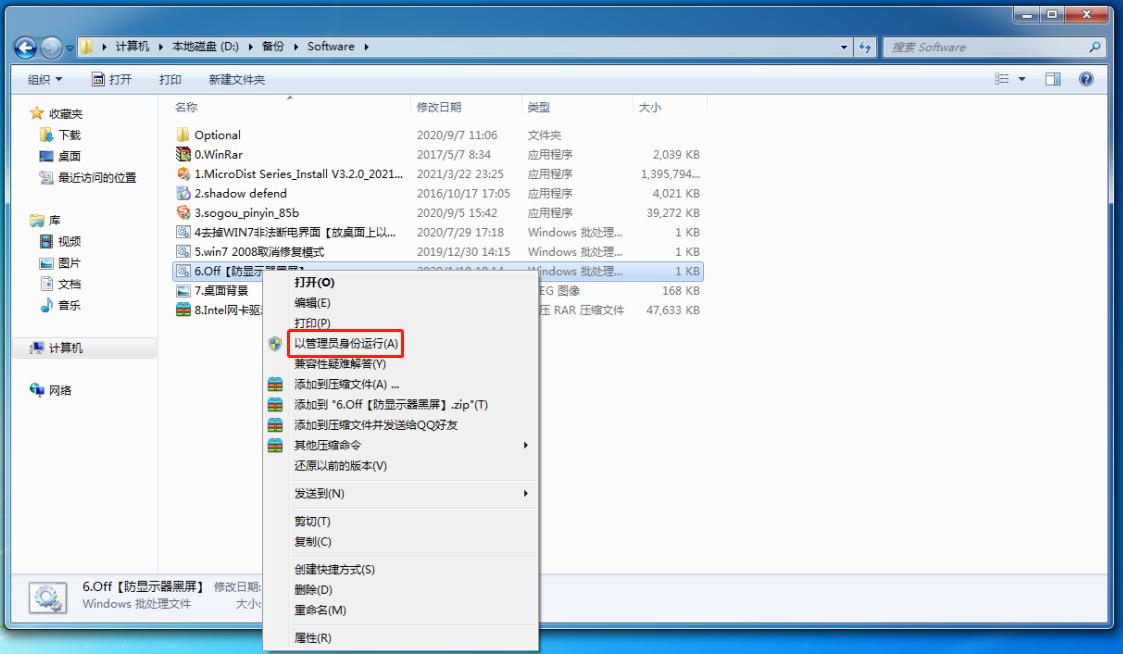Select 属性(R) in the context menu

tap(312, 638)
